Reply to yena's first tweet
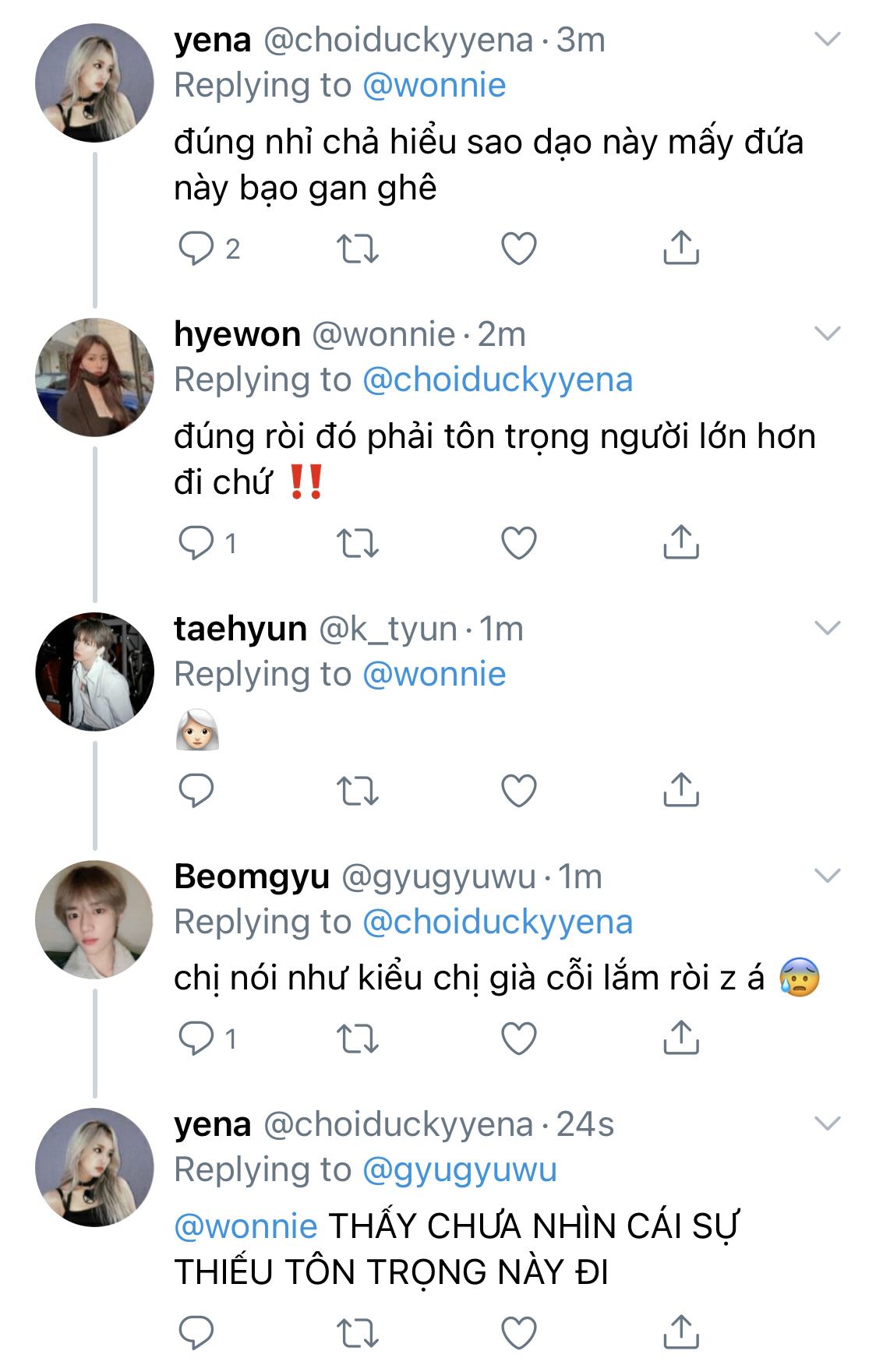 pyautogui.click(x=196, y=249)
